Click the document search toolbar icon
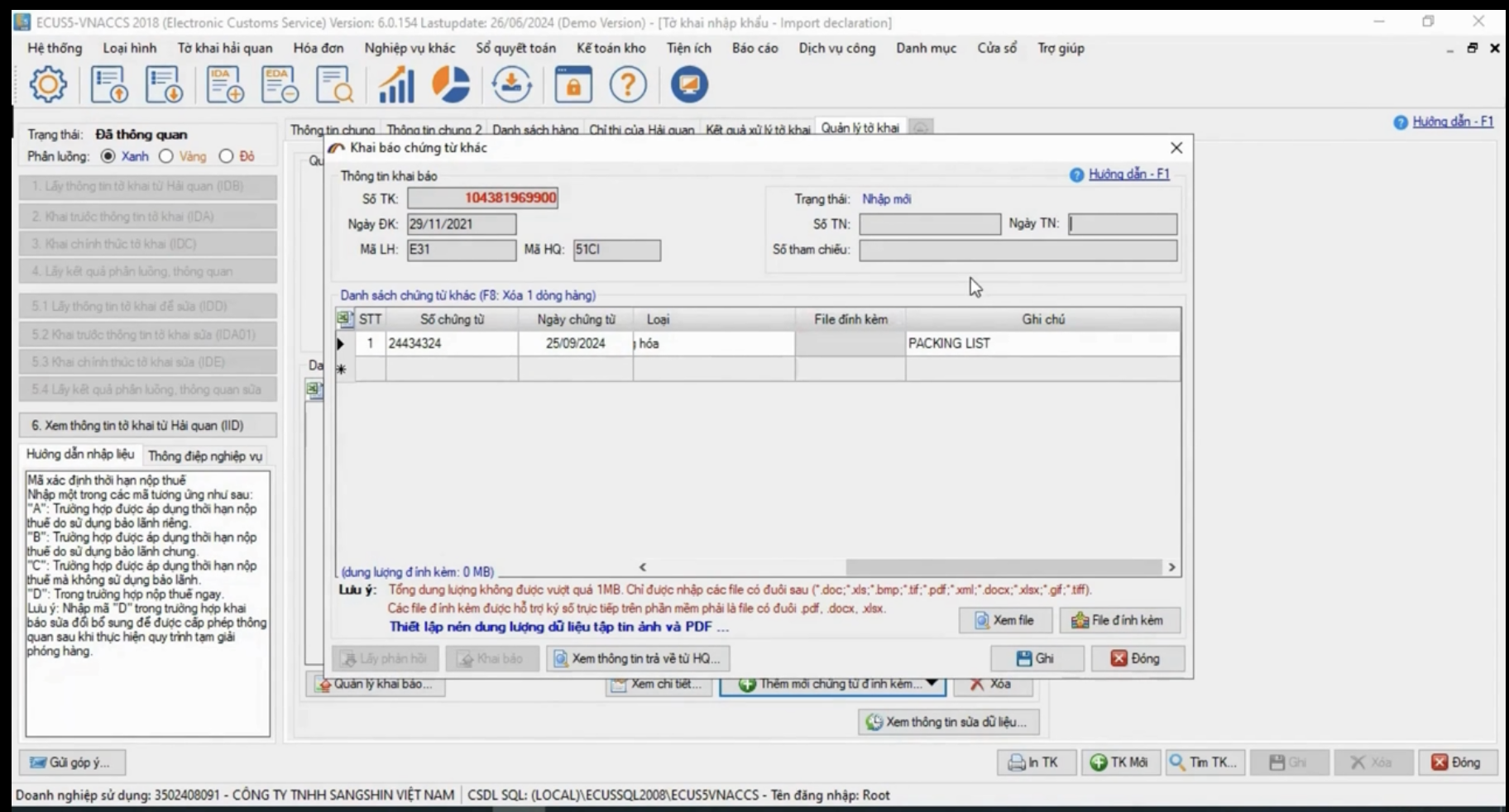1509x812 pixels. [334, 84]
